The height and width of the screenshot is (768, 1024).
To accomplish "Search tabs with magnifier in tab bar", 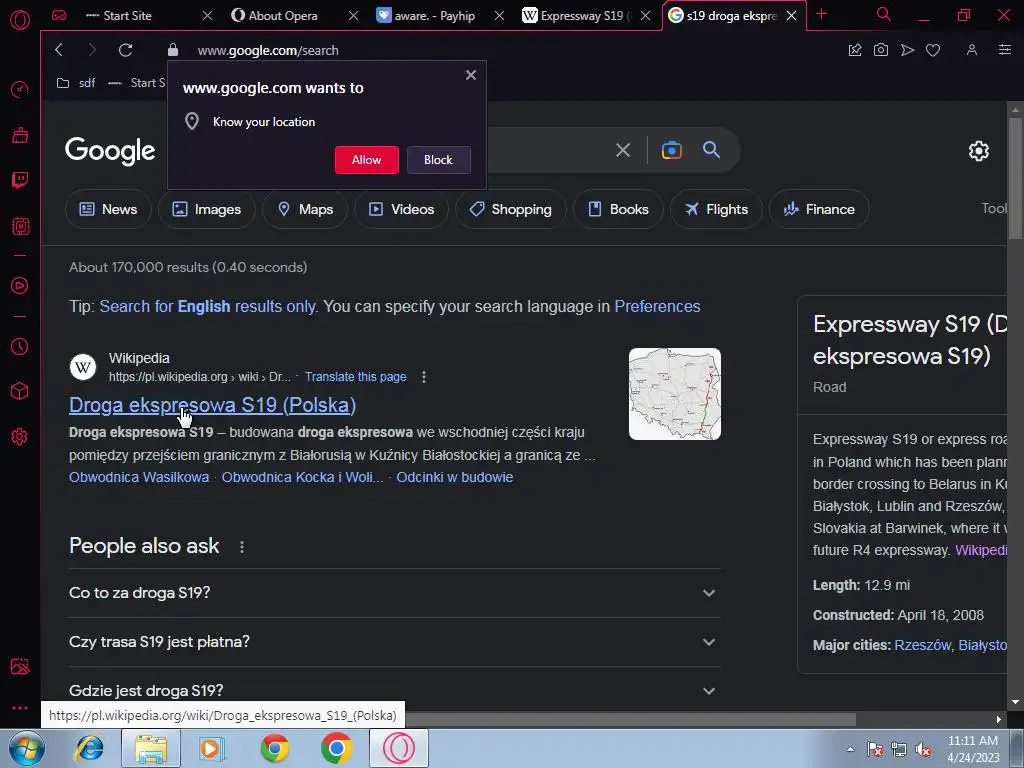I will [x=884, y=14].
